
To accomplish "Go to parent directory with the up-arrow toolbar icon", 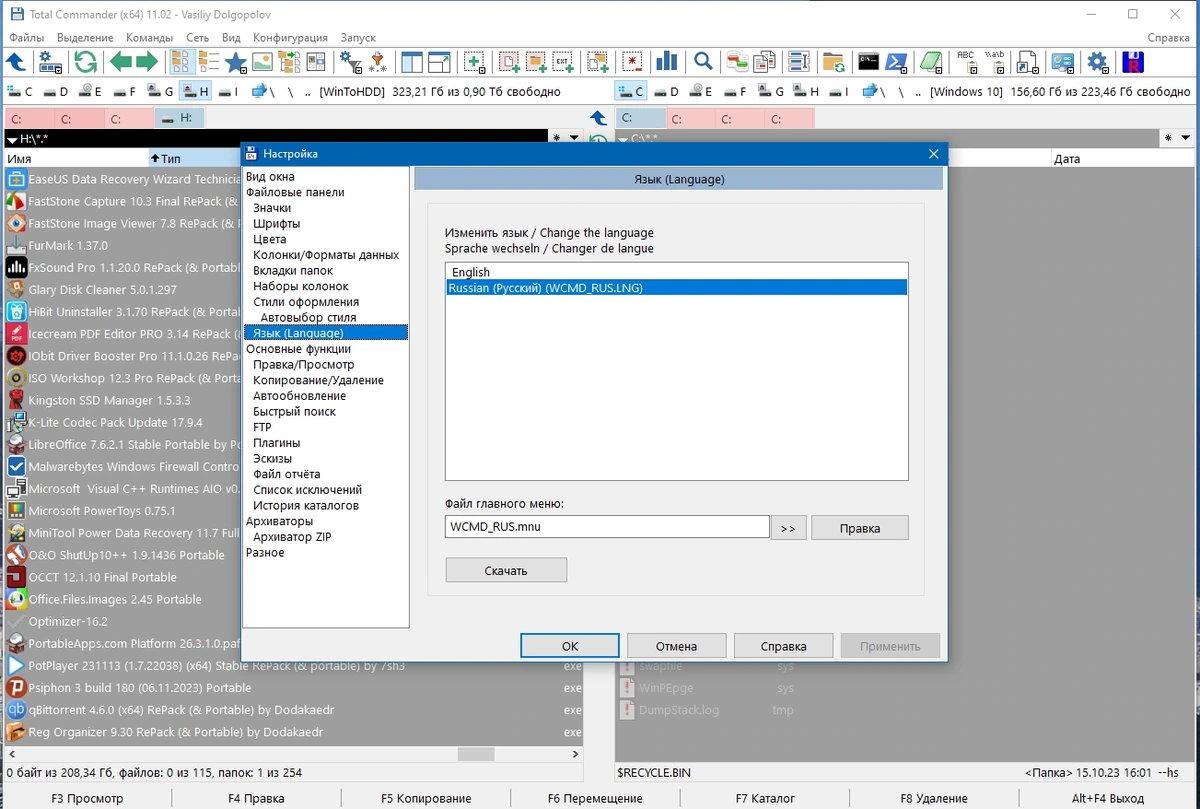I will point(16,62).
